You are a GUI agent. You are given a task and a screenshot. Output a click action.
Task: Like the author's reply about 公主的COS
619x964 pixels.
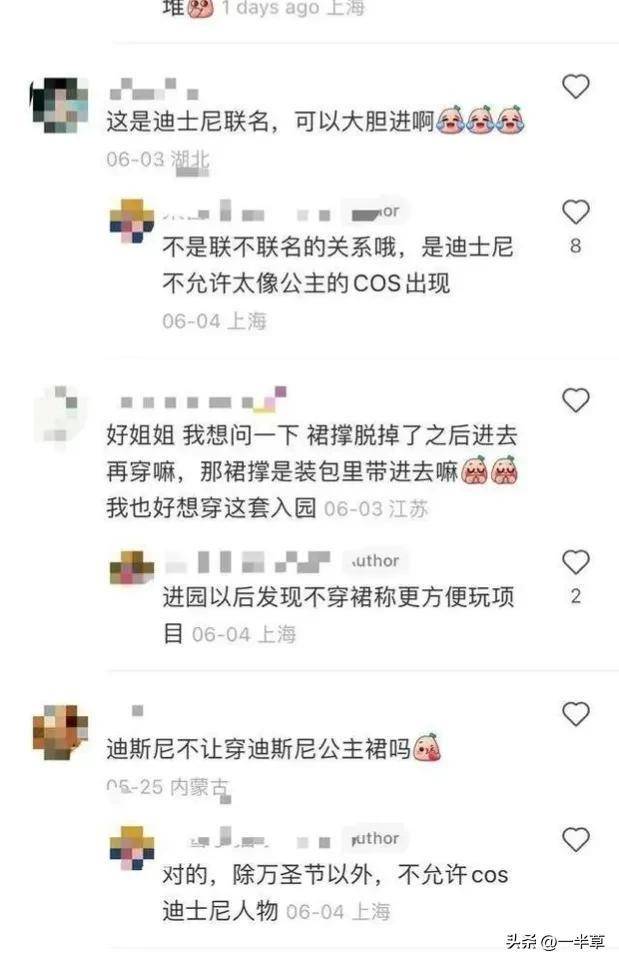click(575, 212)
